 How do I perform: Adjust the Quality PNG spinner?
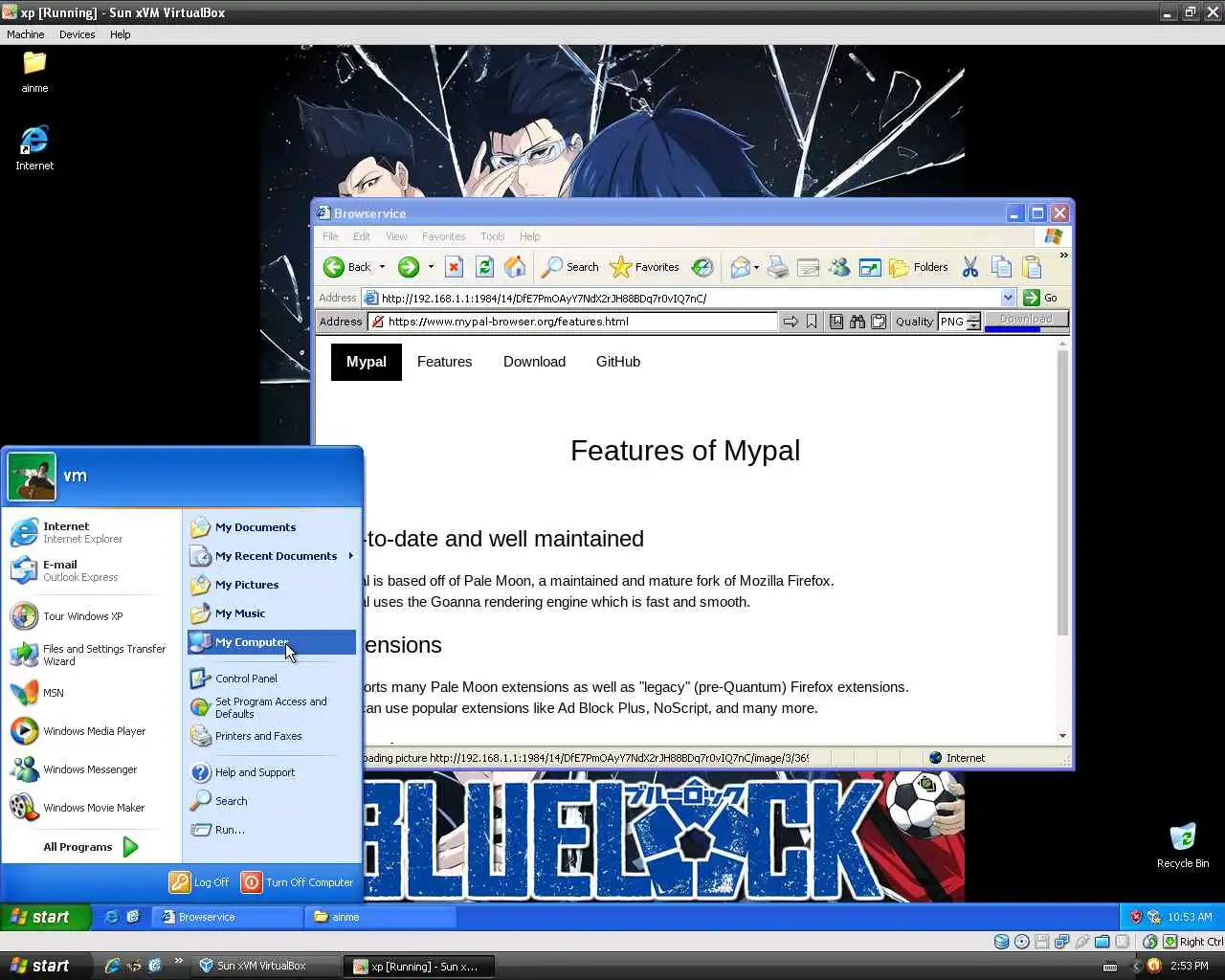(x=973, y=322)
